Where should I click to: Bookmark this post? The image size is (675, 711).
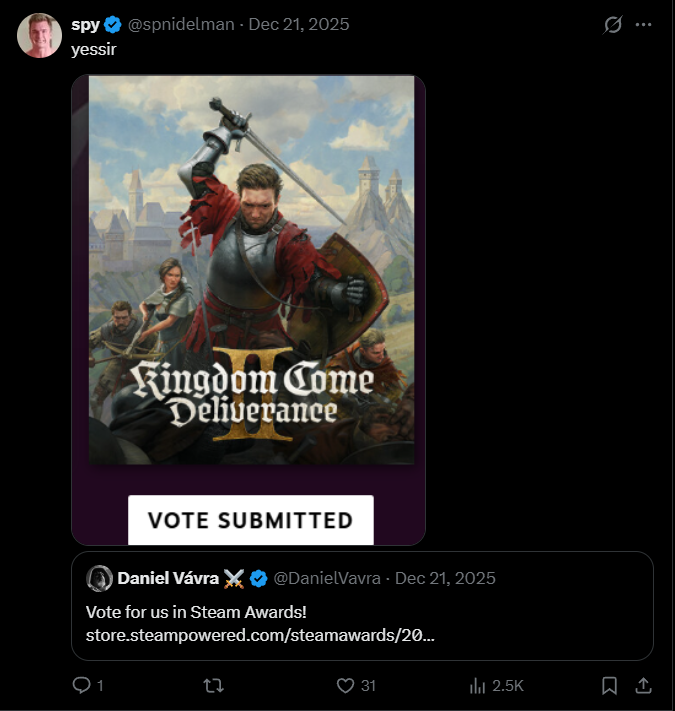(609, 685)
